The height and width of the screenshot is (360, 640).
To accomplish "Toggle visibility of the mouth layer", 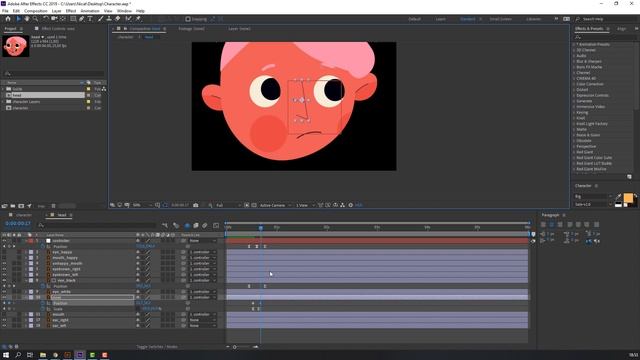I will (4, 315).
